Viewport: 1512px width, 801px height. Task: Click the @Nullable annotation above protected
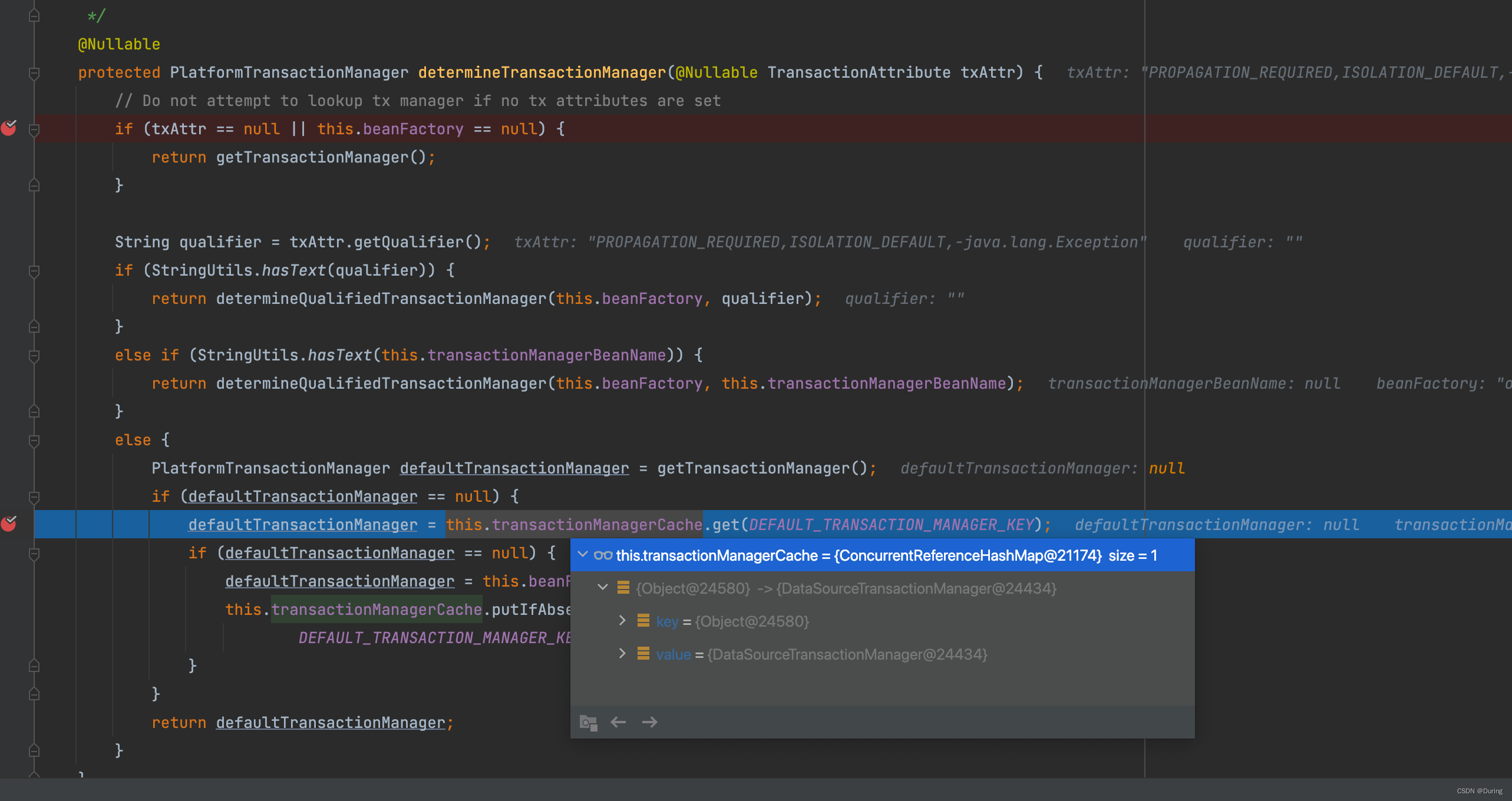pyautogui.click(x=119, y=44)
